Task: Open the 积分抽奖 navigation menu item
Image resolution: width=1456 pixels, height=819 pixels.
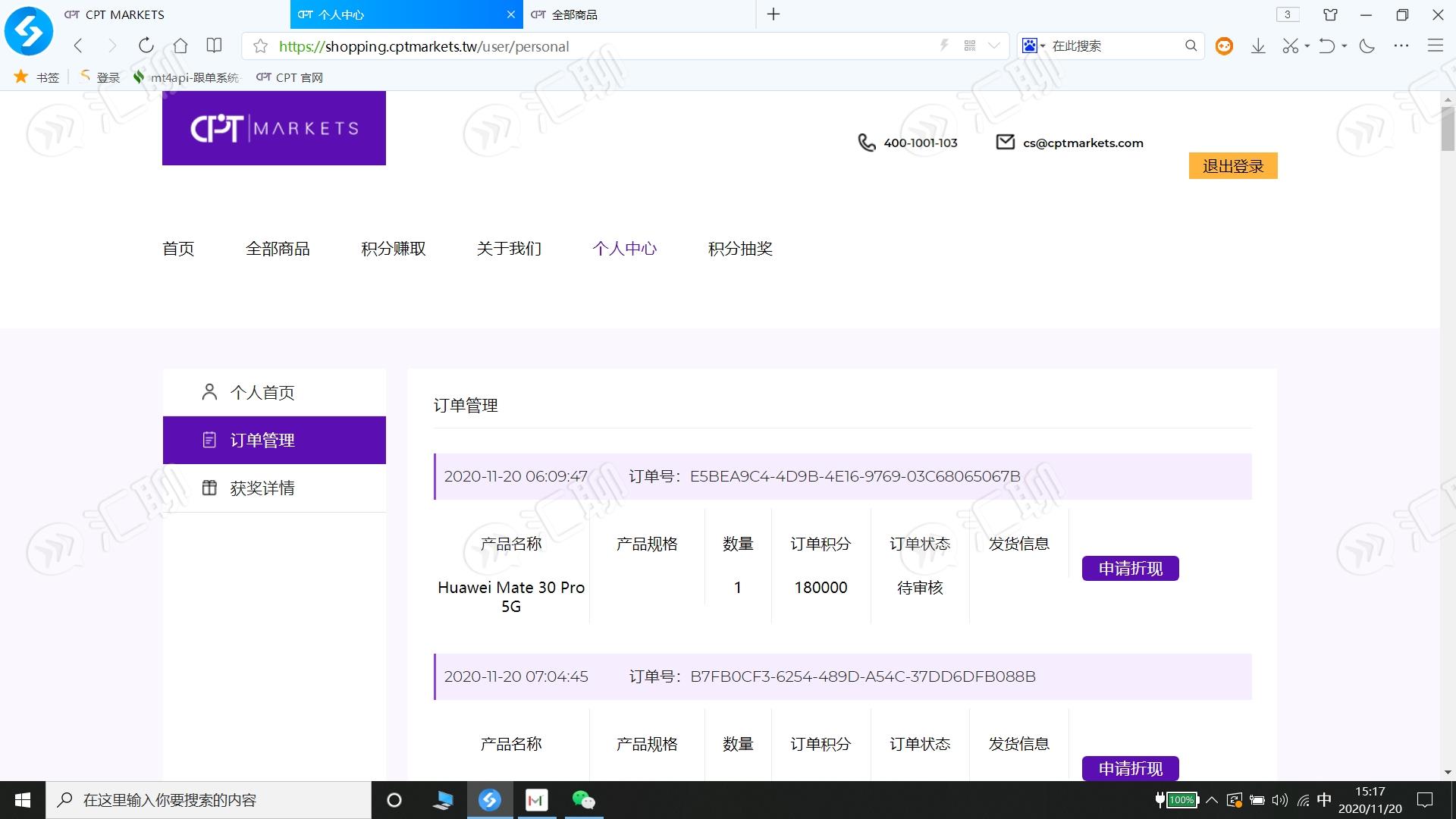Action: pyautogui.click(x=740, y=249)
